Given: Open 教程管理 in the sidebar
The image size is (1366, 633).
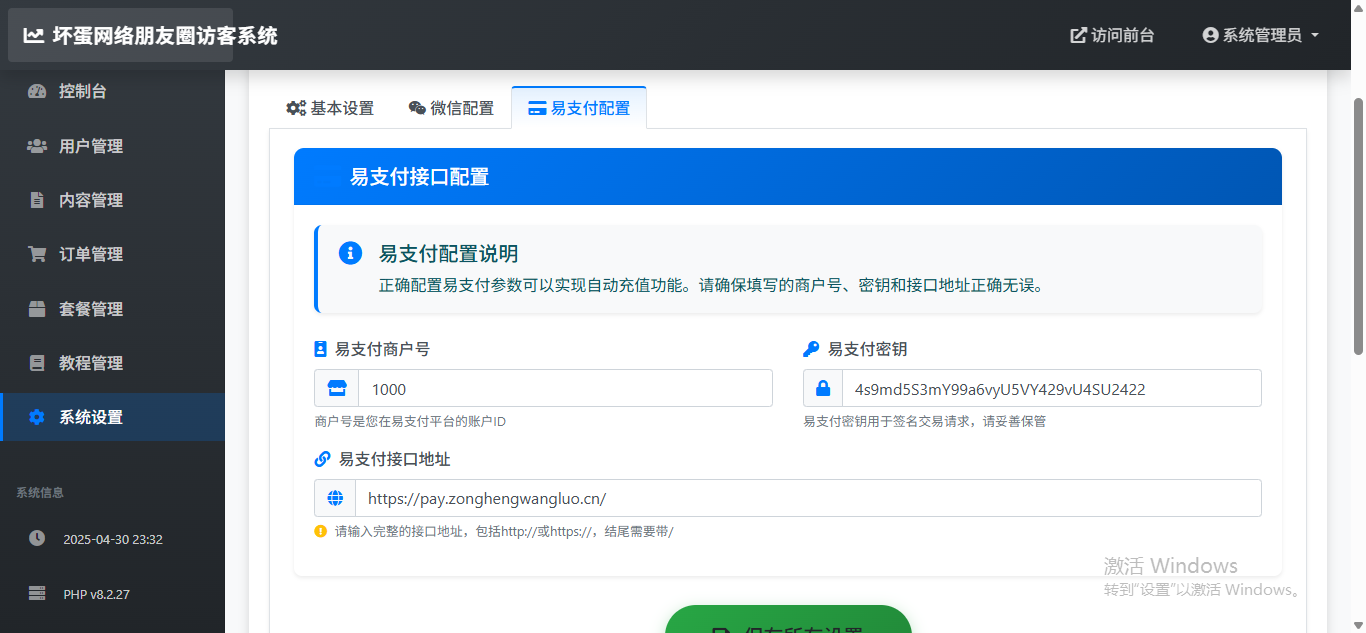Looking at the screenshot, I should tap(112, 363).
